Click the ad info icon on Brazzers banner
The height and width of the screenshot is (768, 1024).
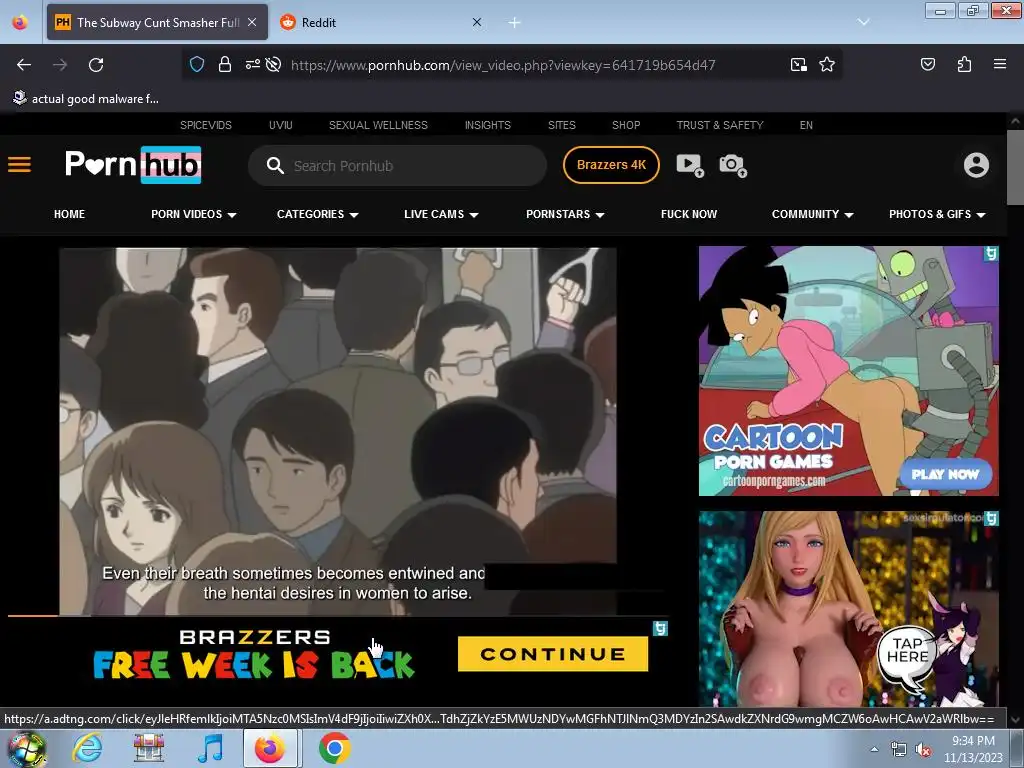pos(660,628)
